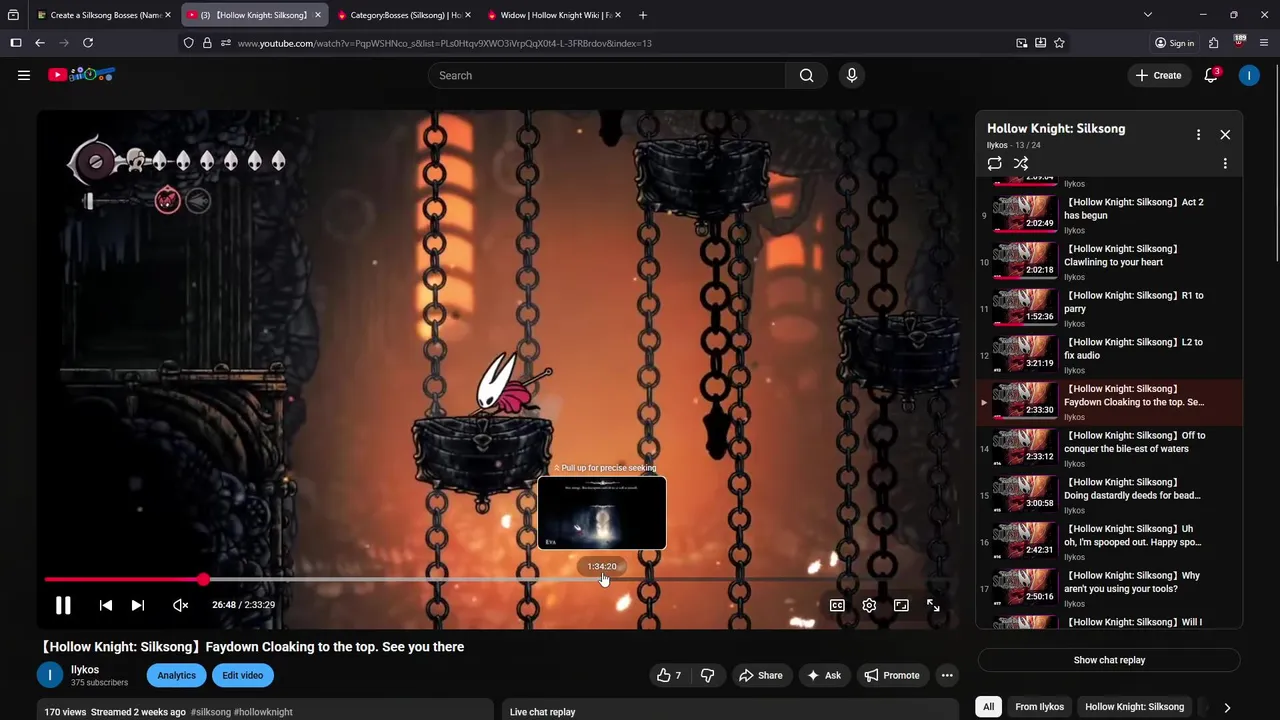Screen dimensions: 1280x720
Task: Open the list all tabs dropdown
Action: [1147, 15]
